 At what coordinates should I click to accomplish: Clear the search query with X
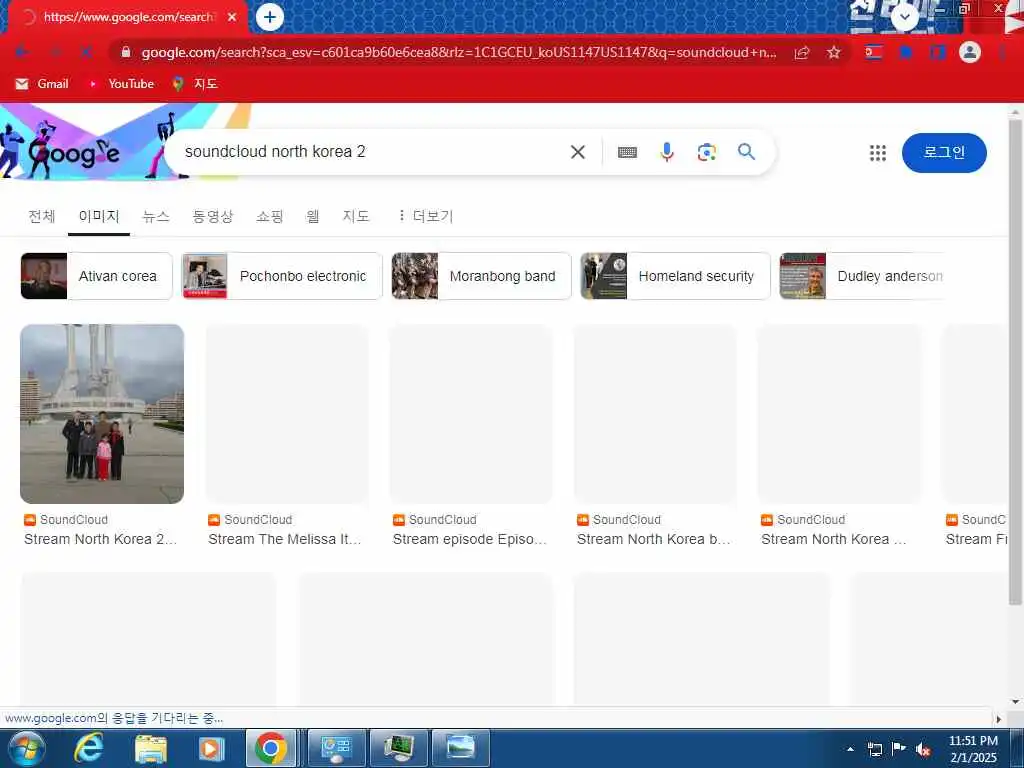578,152
